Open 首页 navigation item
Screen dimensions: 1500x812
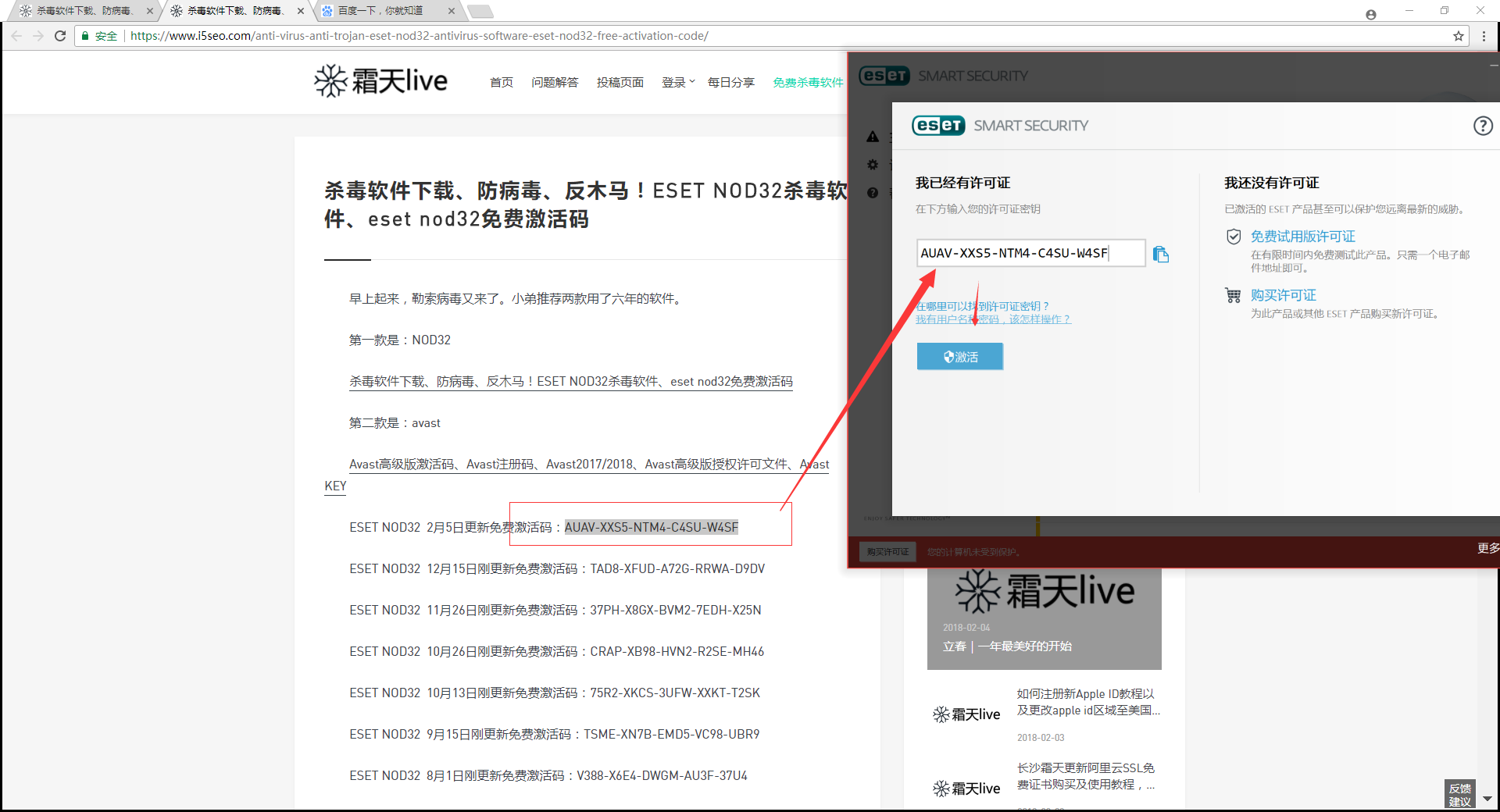click(x=502, y=83)
